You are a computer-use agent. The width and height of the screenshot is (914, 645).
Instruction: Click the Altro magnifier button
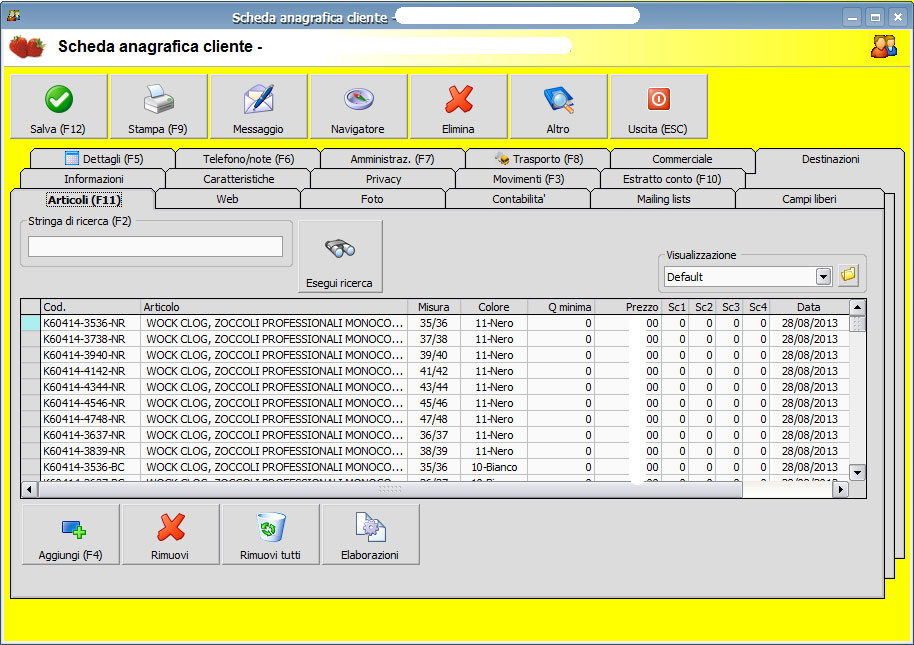click(x=558, y=106)
